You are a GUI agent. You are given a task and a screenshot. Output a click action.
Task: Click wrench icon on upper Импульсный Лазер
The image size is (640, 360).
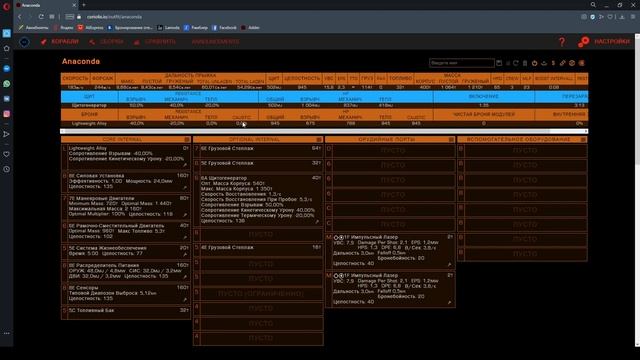coord(449,264)
